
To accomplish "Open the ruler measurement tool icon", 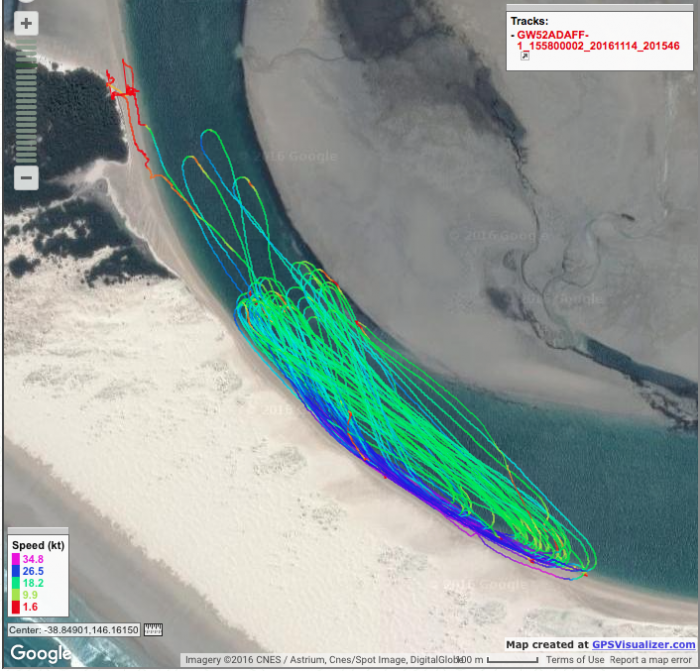I will coord(153,630).
